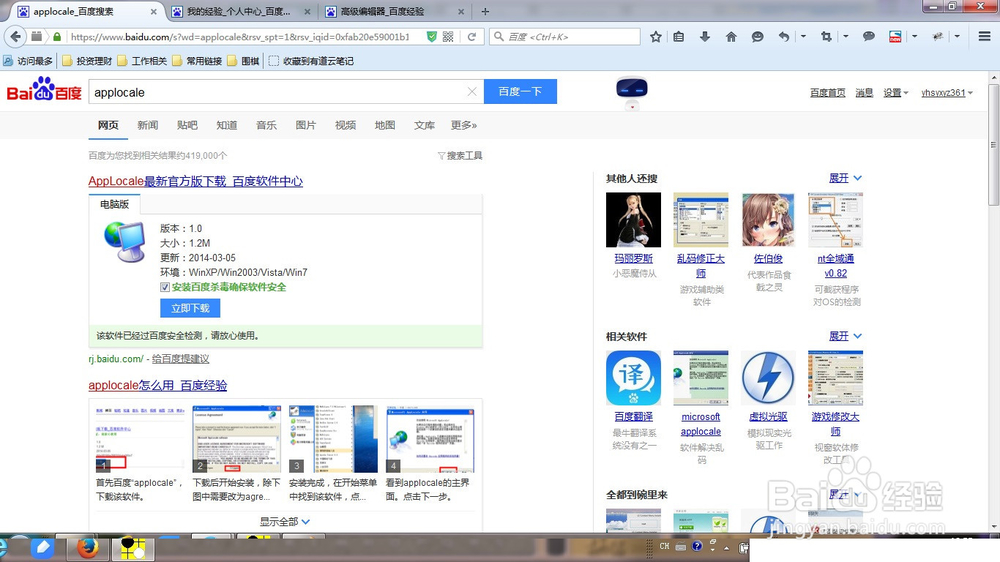This screenshot has height=562, width=1000.
Task: Click the AppLocale globe computer icon
Action: click(125, 242)
